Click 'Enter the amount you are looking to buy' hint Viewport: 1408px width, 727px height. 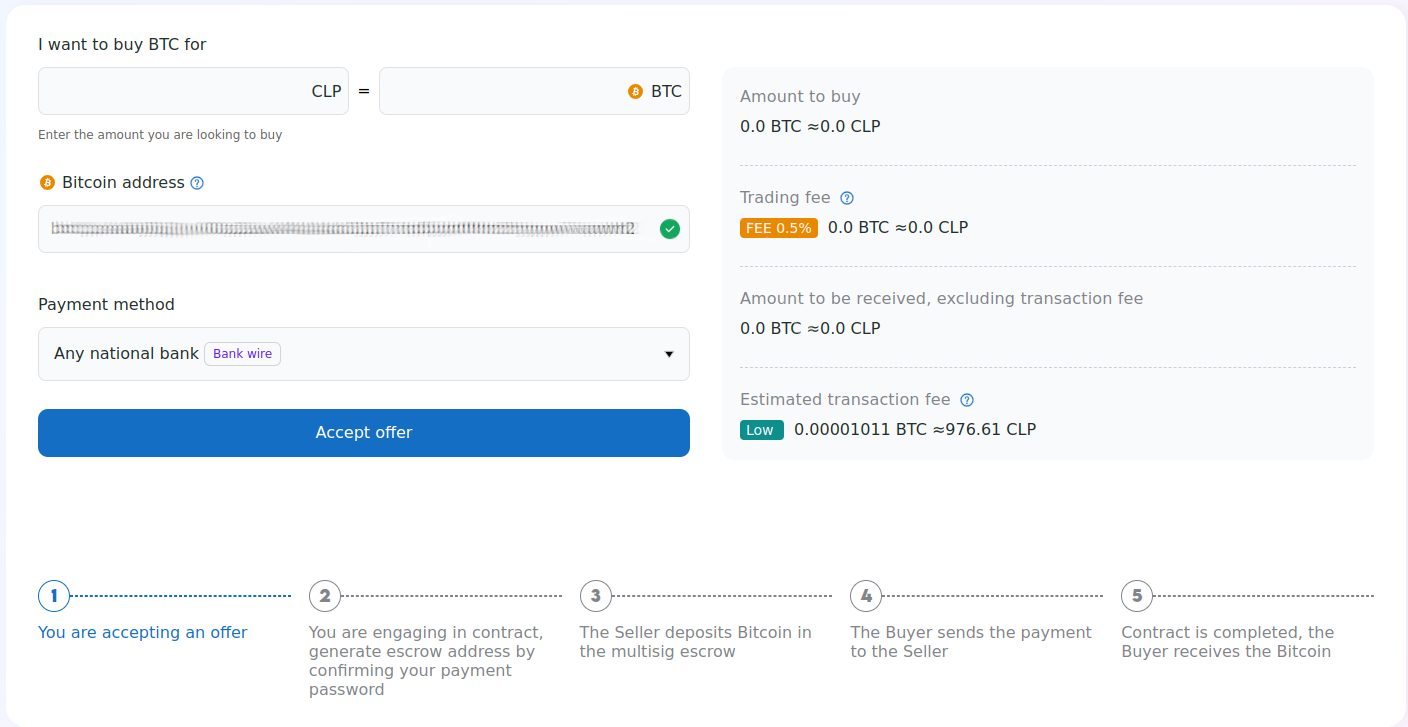[x=160, y=135]
